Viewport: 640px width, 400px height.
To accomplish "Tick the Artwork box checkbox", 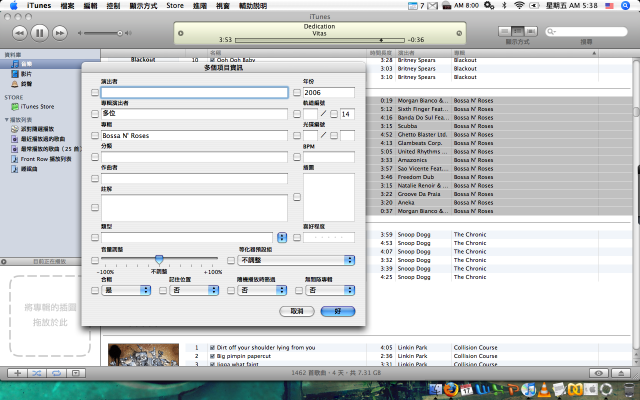I will tap(297, 197).
